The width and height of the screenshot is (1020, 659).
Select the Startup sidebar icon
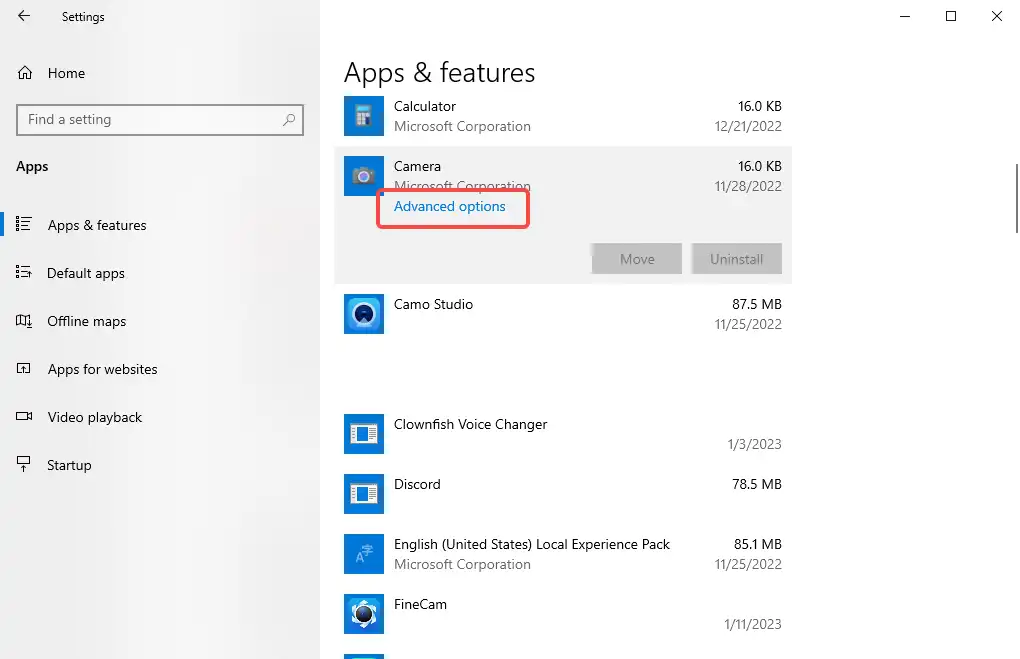tap(23, 464)
